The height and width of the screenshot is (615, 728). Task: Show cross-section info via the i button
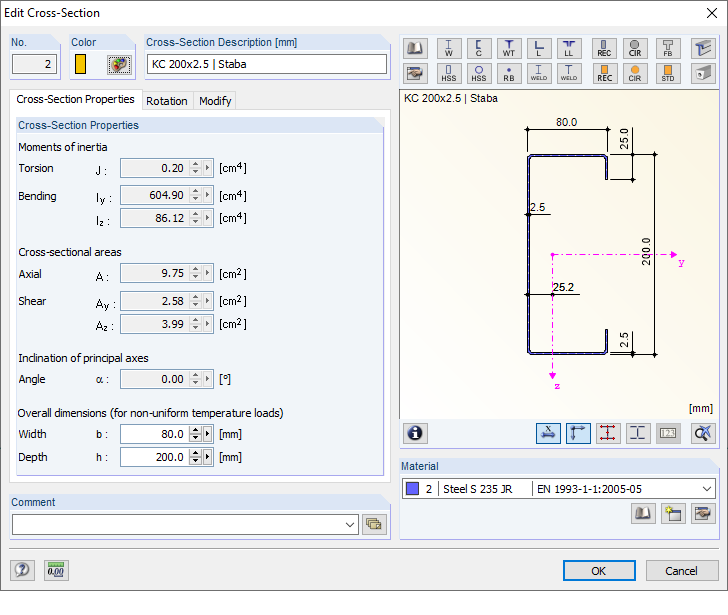(415, 434)
